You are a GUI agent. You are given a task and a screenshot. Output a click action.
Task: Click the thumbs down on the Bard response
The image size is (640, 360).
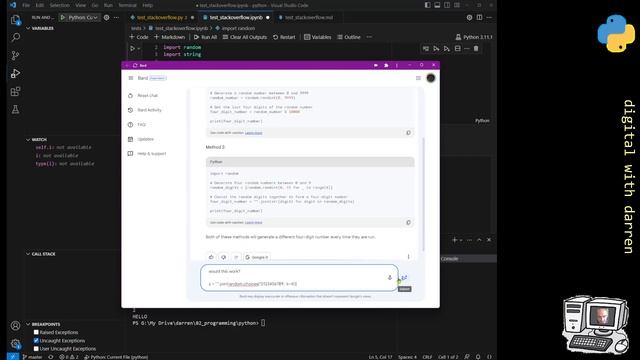pos(223,257)
